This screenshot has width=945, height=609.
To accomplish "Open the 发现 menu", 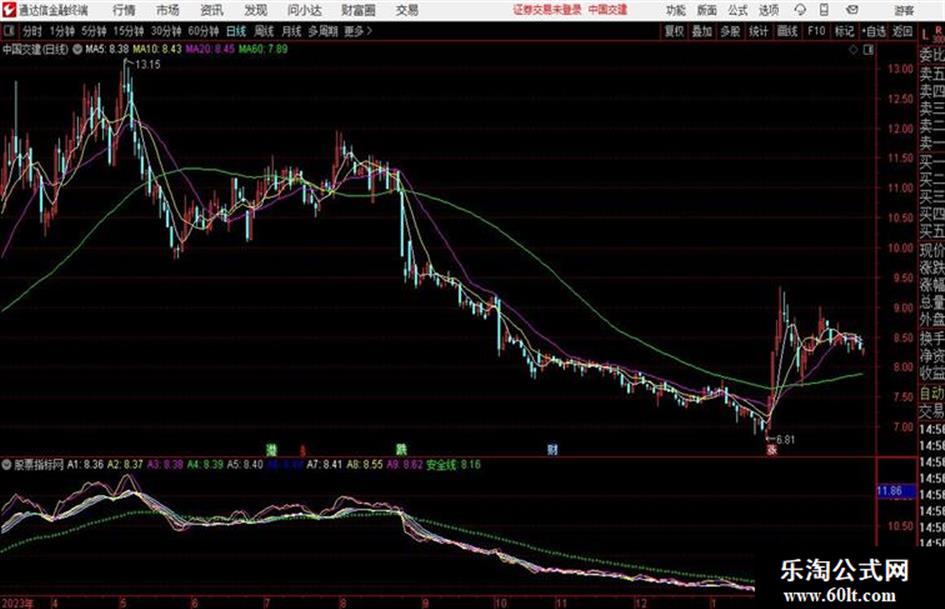I will coord(256,10).
